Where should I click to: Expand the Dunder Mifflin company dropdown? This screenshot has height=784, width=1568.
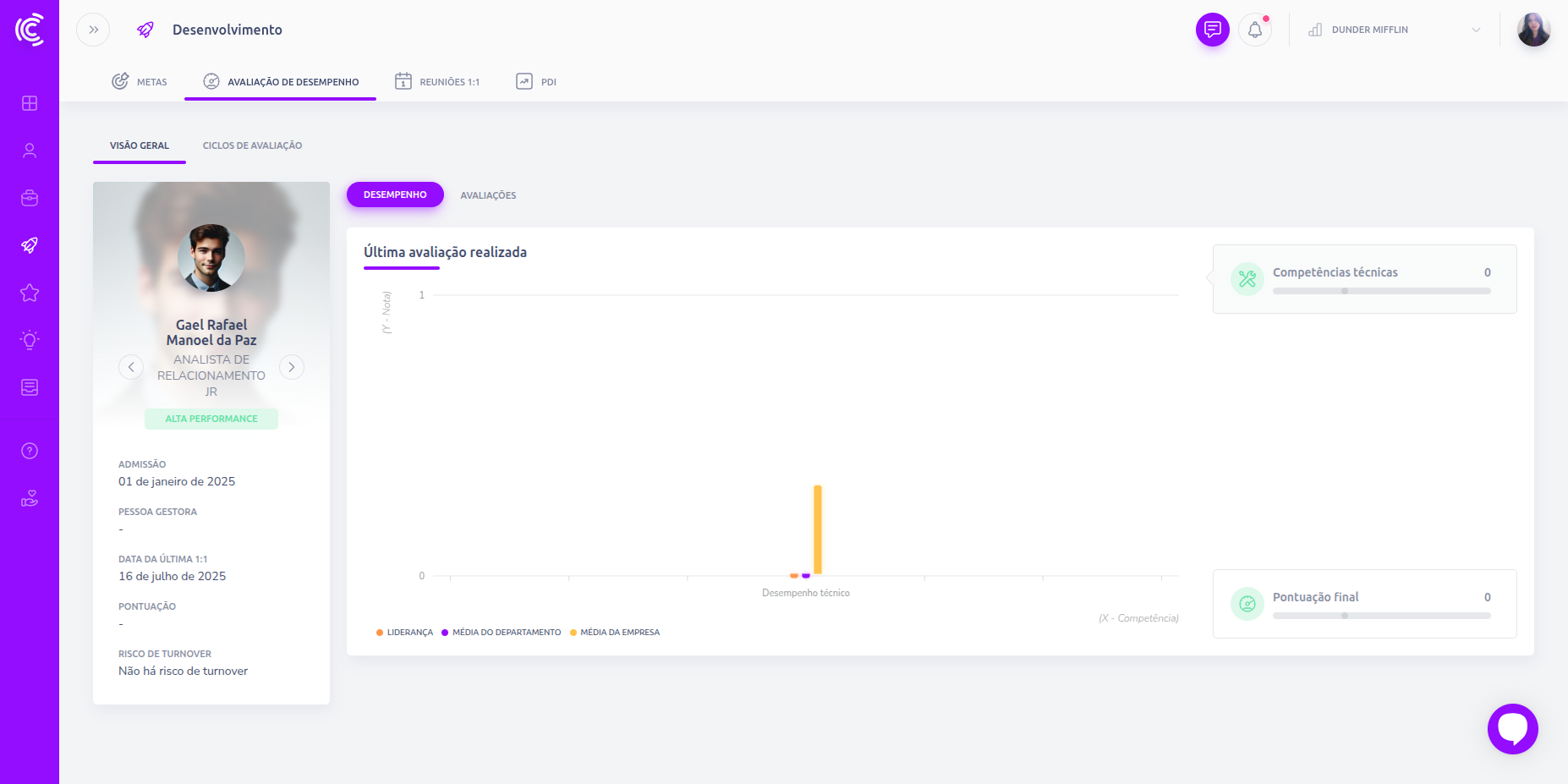(x=1394, y=30)
